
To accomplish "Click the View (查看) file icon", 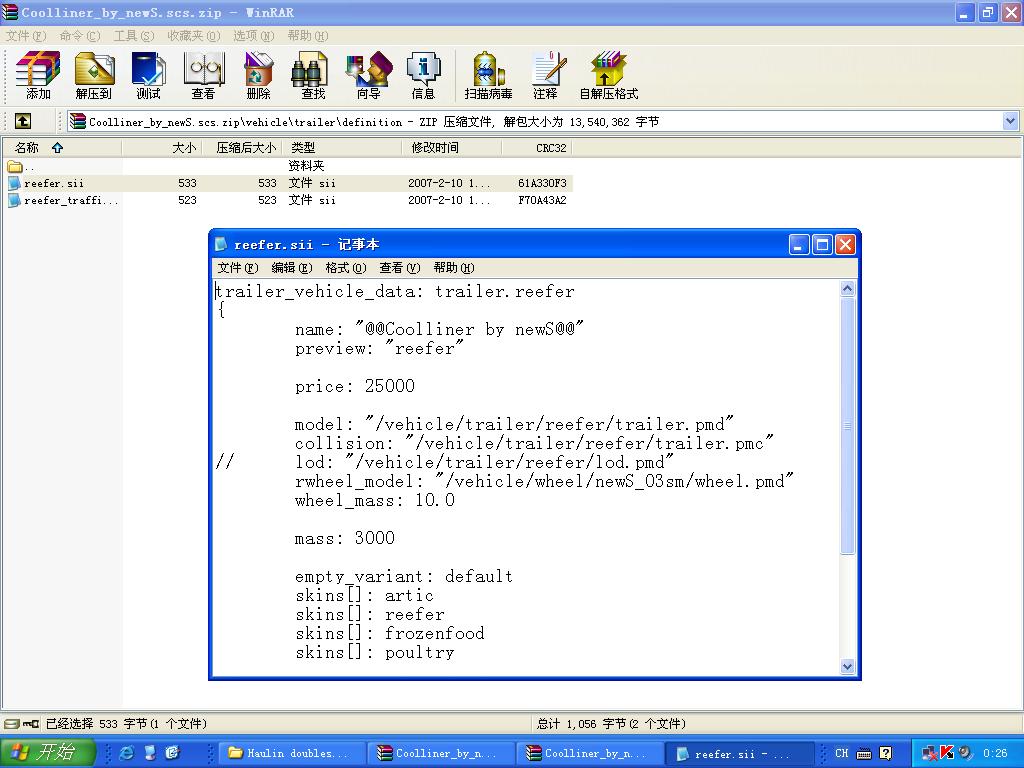I will [203, 76].
